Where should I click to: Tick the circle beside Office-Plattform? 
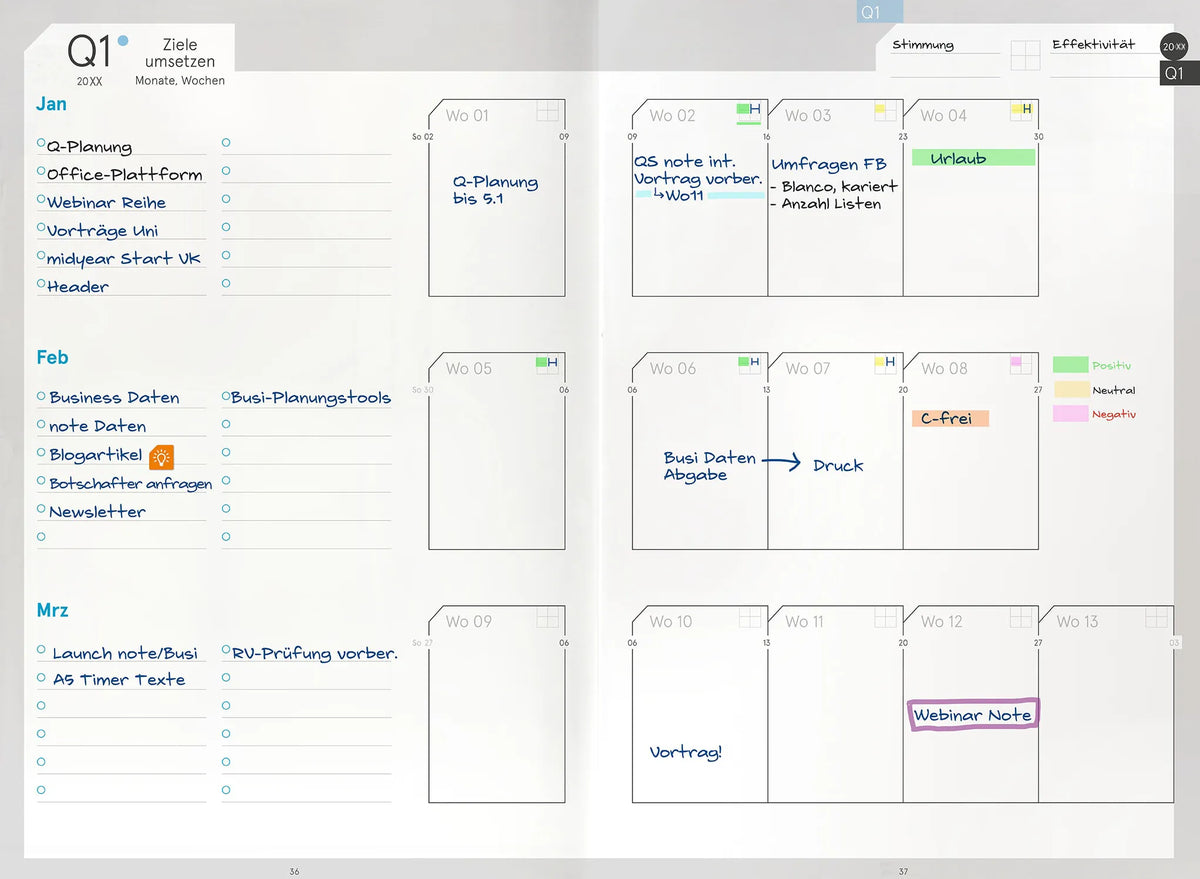tap(41, 171)
